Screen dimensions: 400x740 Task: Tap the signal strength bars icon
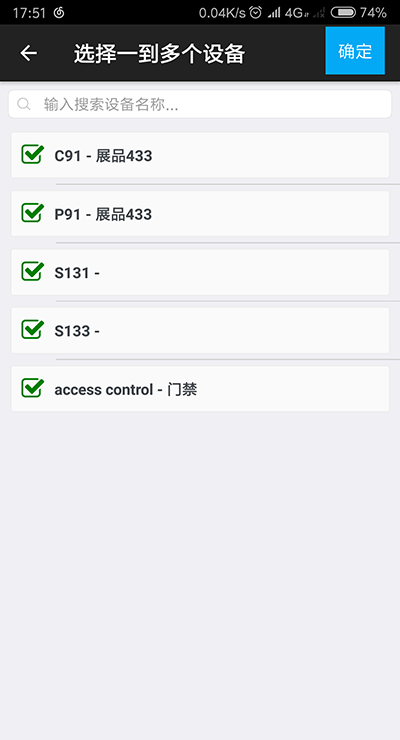tap(274, 13)
